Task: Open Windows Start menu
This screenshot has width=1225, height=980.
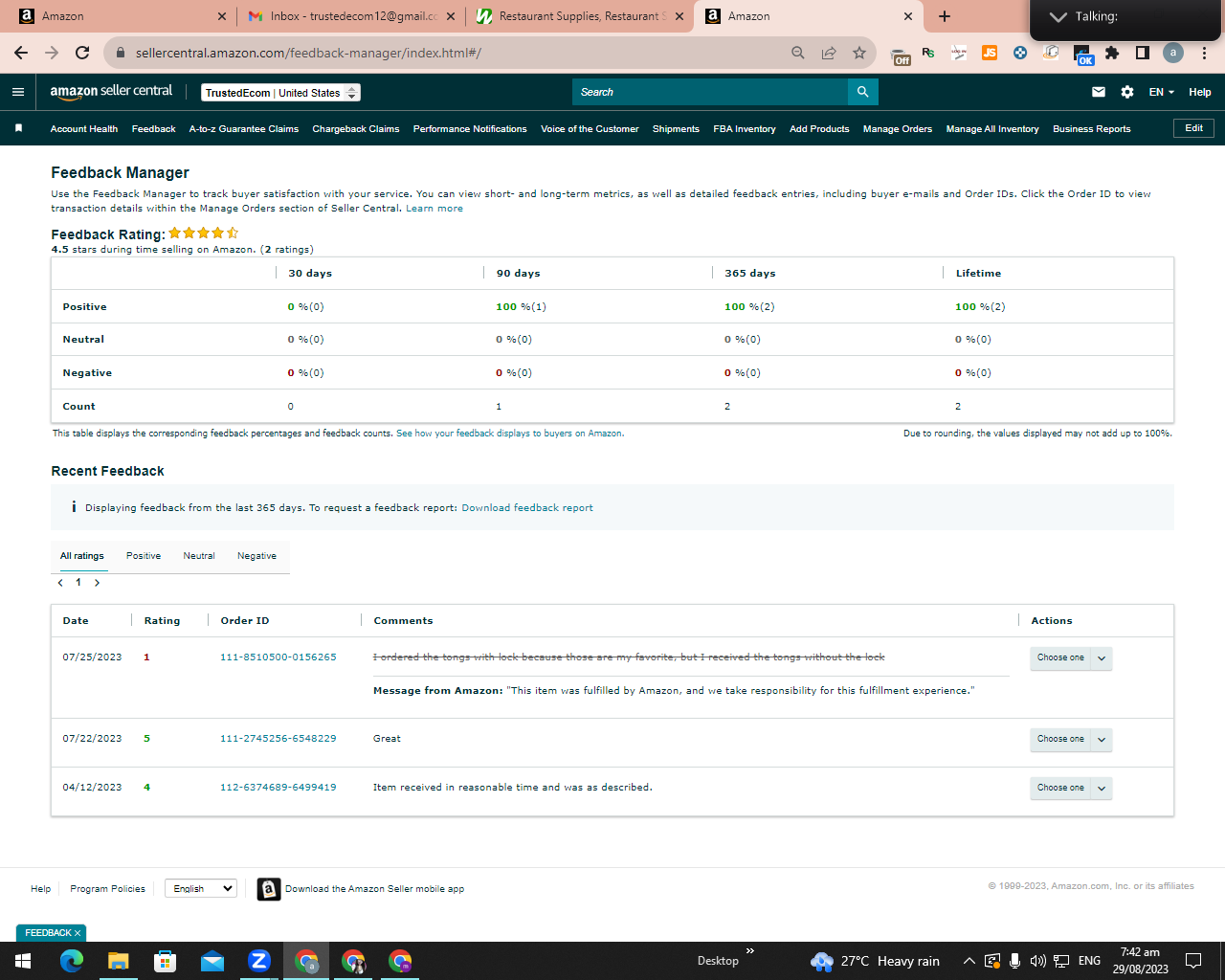Action: 23,961
